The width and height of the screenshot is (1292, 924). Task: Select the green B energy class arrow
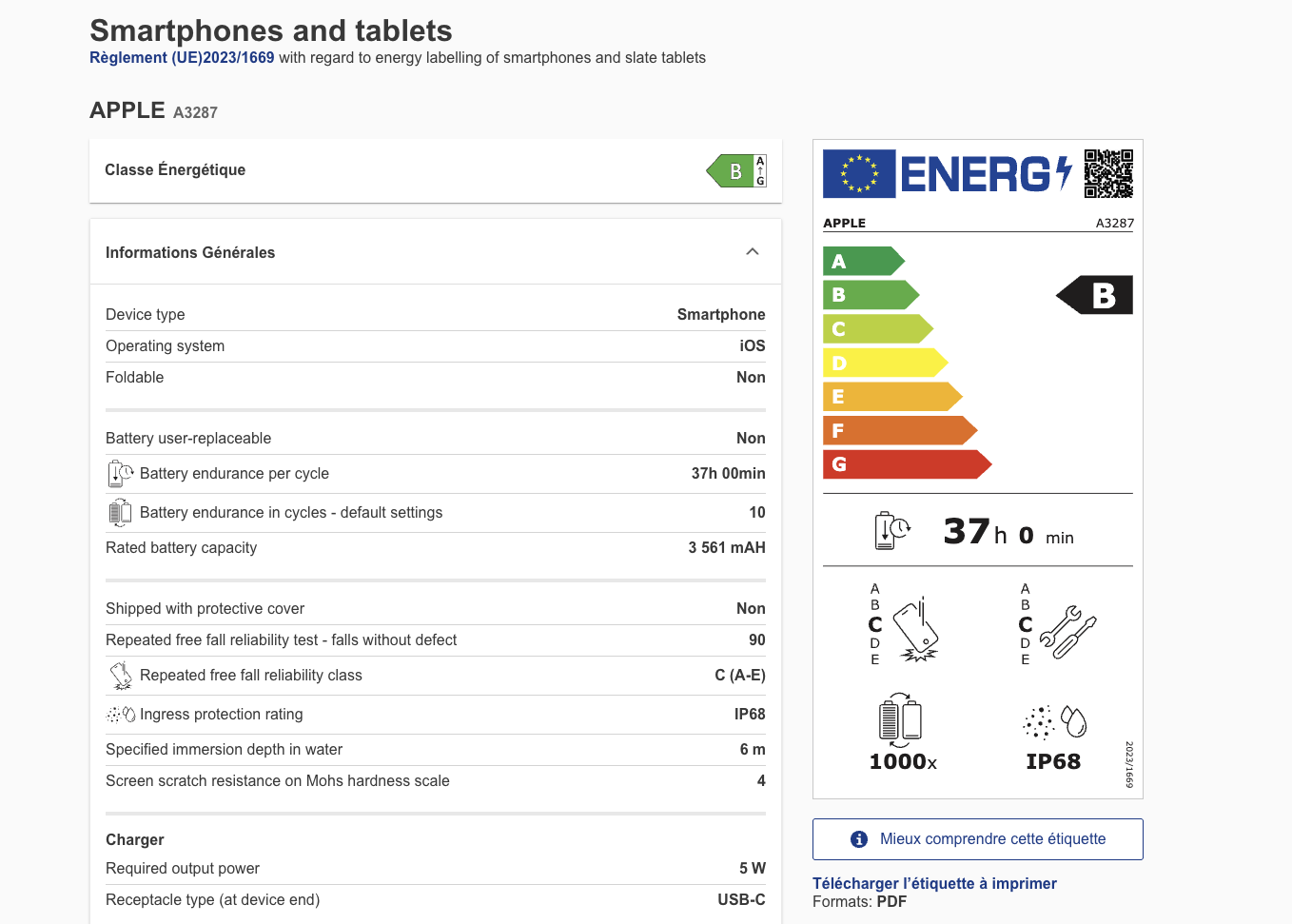734,170
